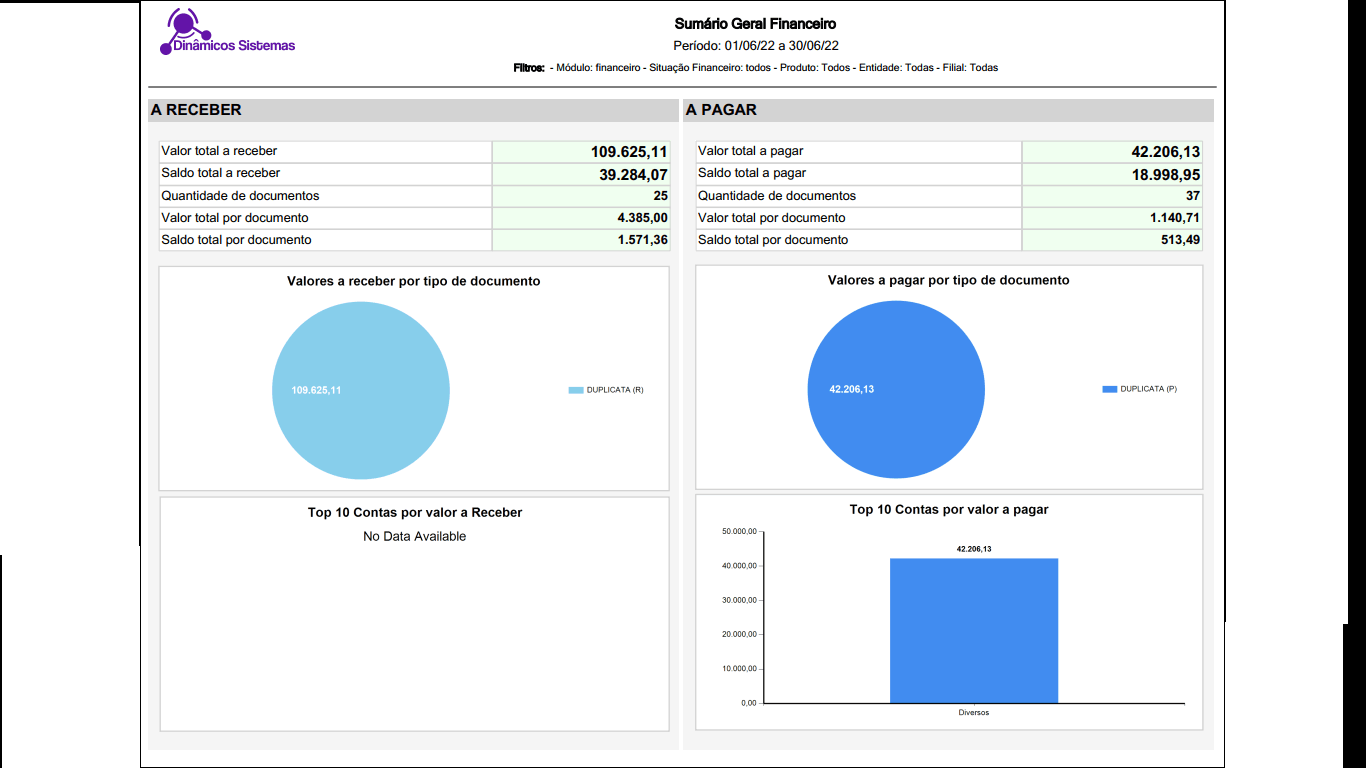The width and height of the screenshot is (1366, 768).
Task: Click the A PAGAR section header
Action: pyautogui.click(x=721, y=110)
